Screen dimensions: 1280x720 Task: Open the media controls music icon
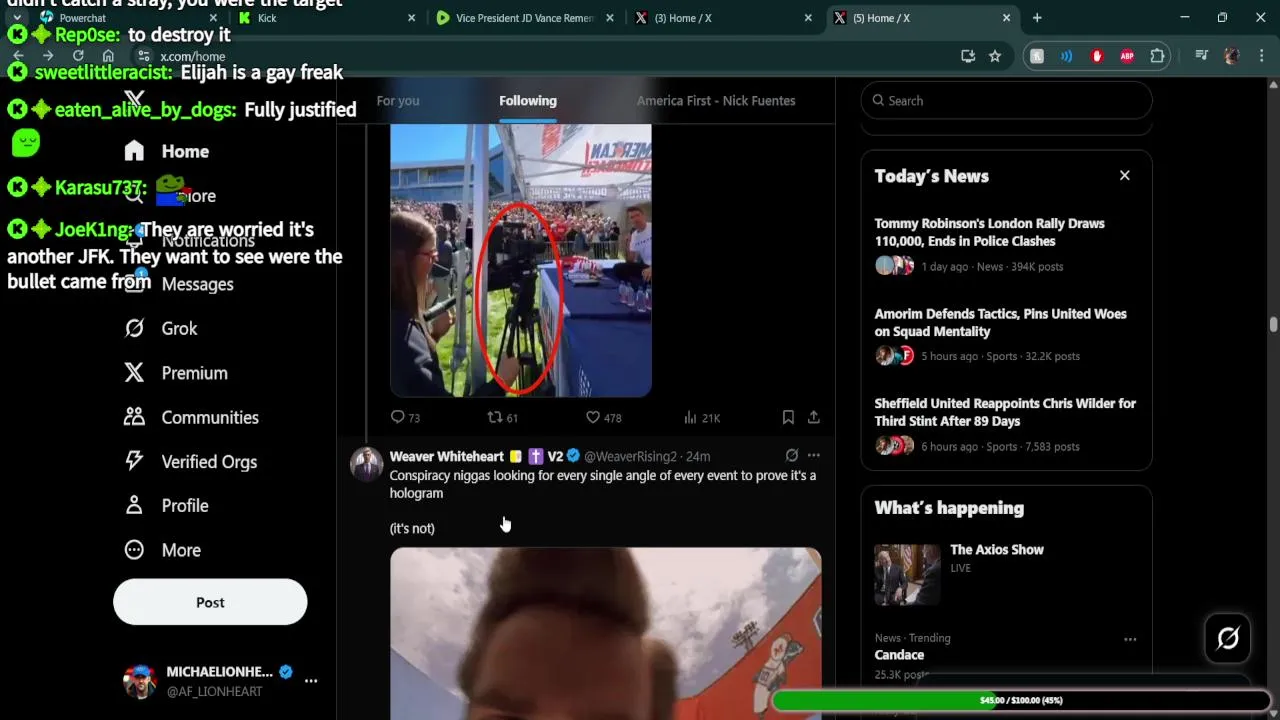tap(1202, 56)
